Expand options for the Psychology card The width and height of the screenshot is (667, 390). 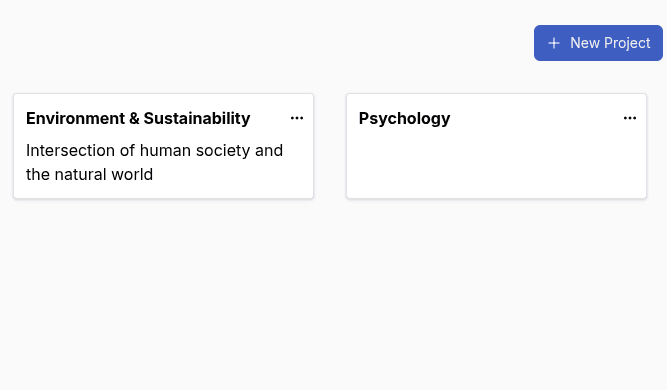[630, 118]
